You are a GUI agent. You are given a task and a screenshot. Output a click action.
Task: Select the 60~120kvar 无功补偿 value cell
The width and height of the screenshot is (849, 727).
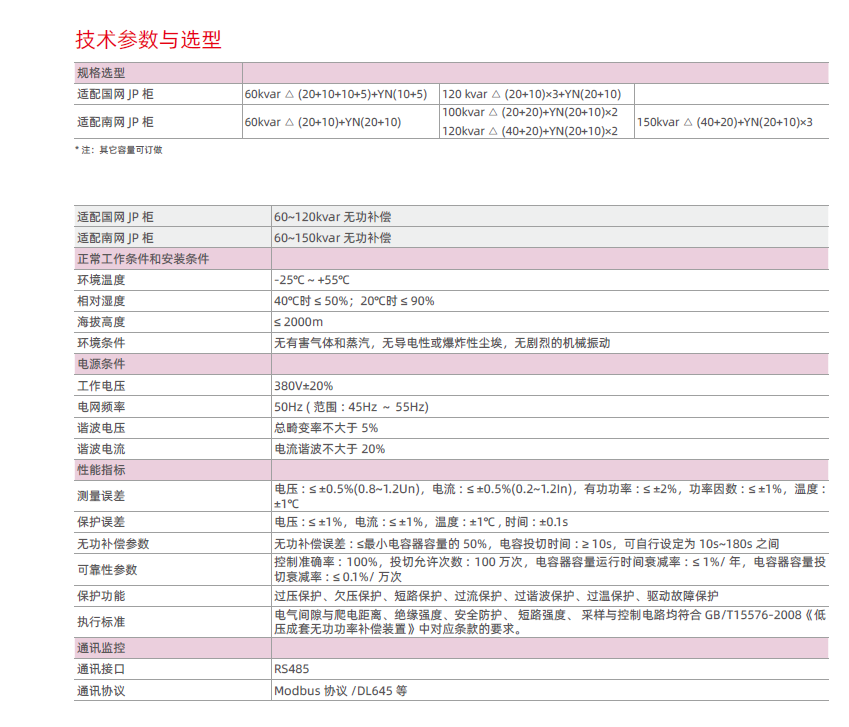click(x=332, y=217)
